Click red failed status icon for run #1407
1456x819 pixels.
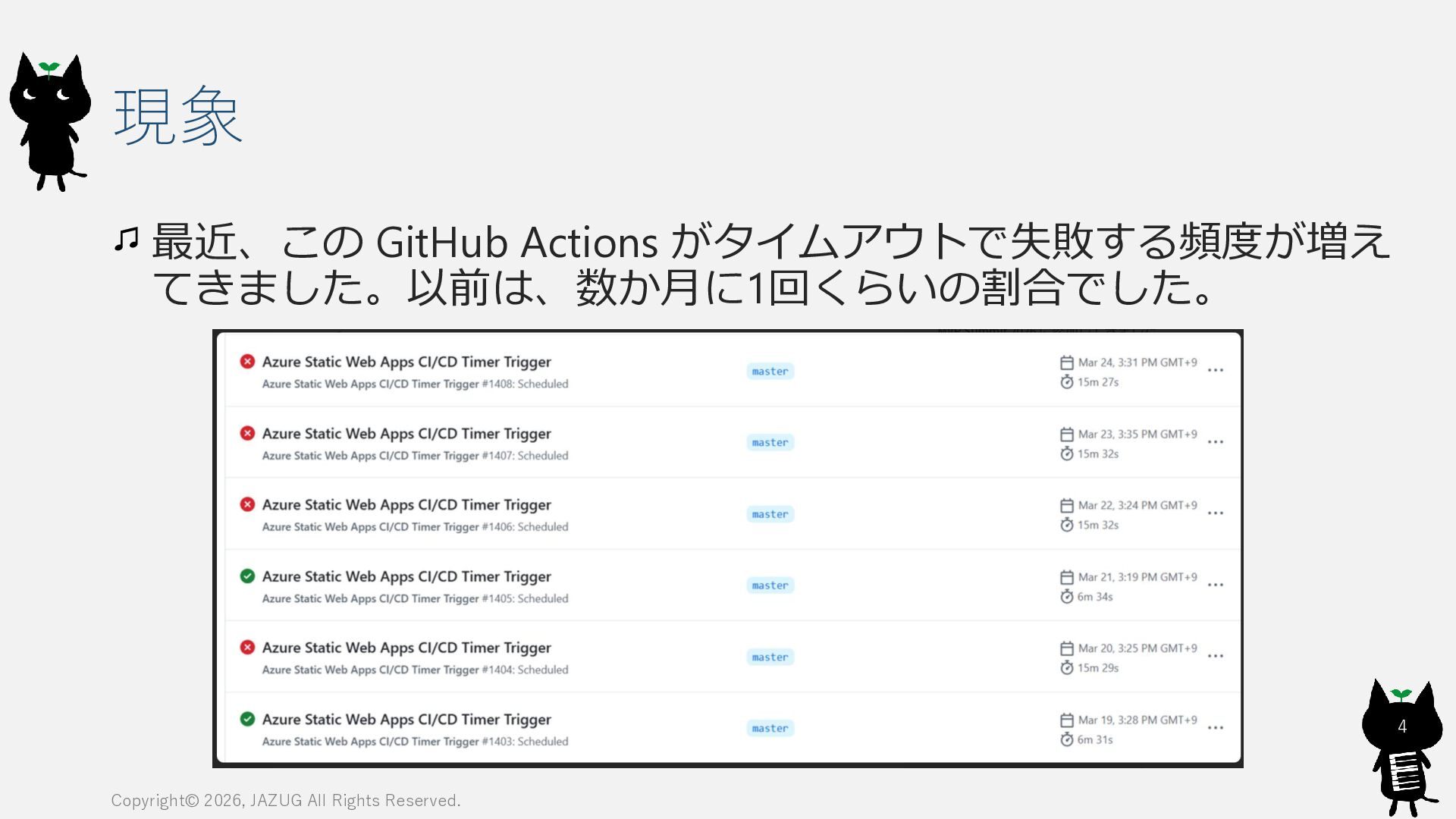click(x=247, y=433)
